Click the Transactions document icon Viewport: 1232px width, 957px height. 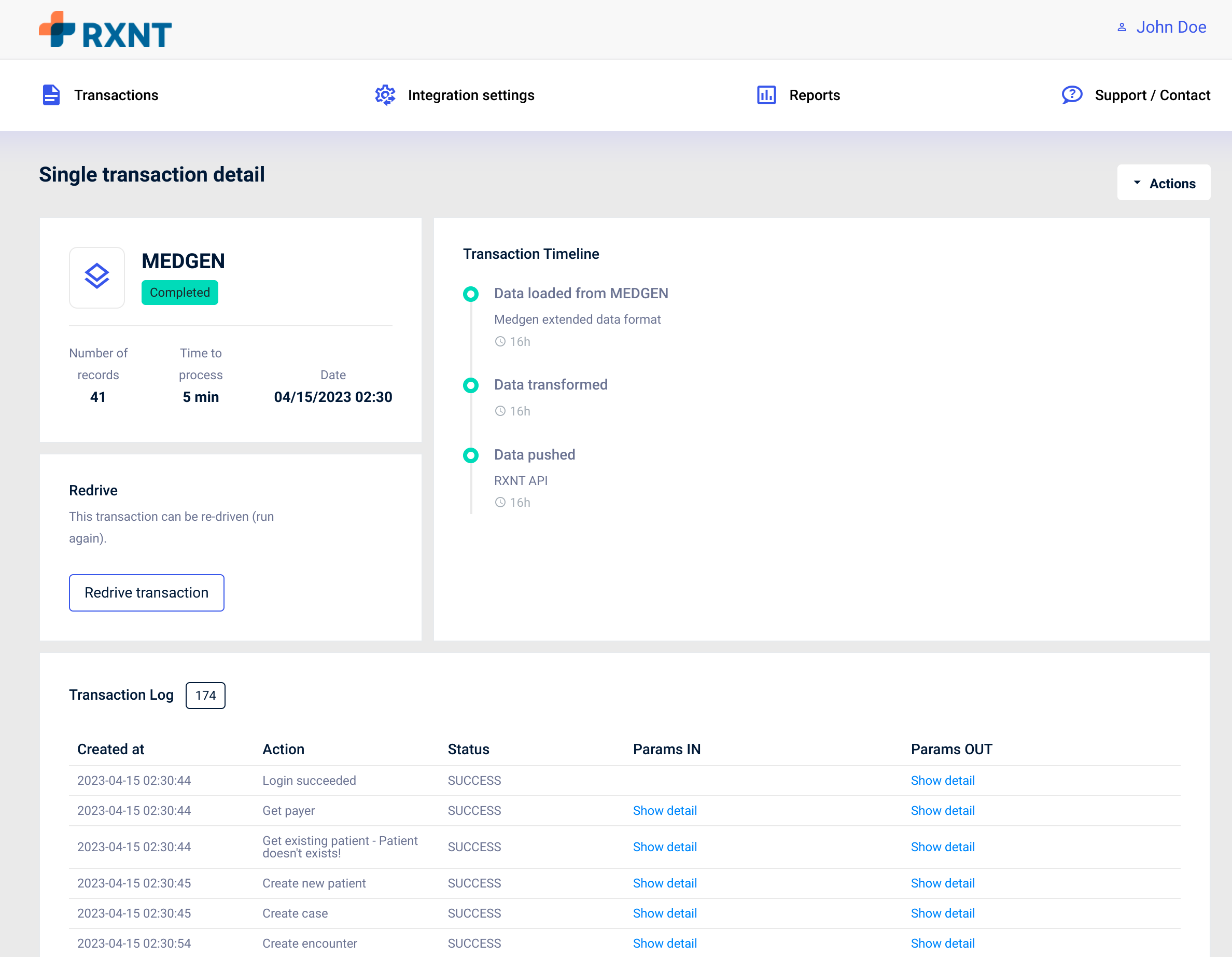pos(51,95)
